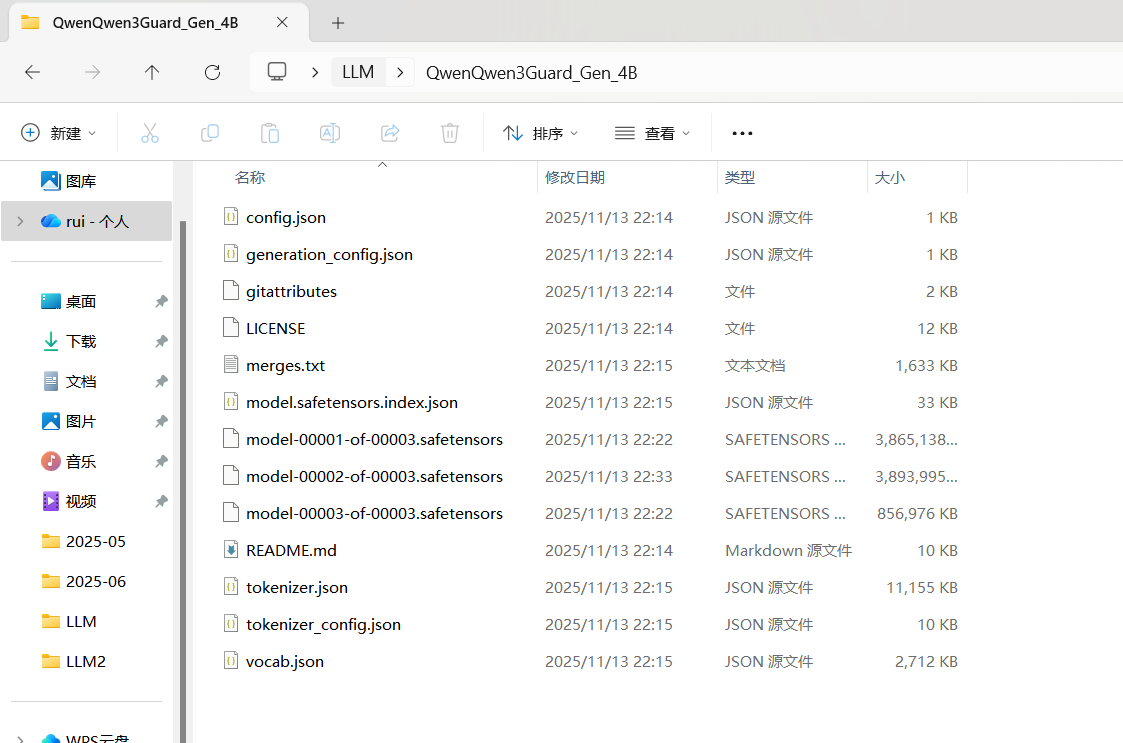The height and width of the screenshot is (743, 1123).
Task: Go up one folder level
Action: (x=152, y=72)
